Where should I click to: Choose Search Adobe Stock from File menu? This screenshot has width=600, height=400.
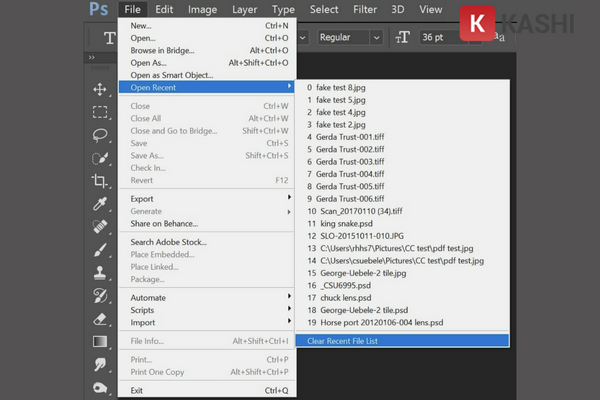click(168, 242)
